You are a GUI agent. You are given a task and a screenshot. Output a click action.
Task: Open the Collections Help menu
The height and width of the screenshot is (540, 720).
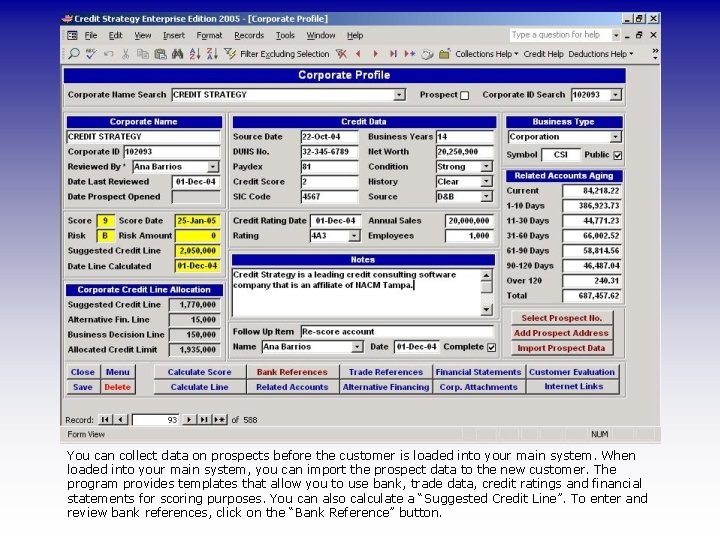click(x=486, y=54)
